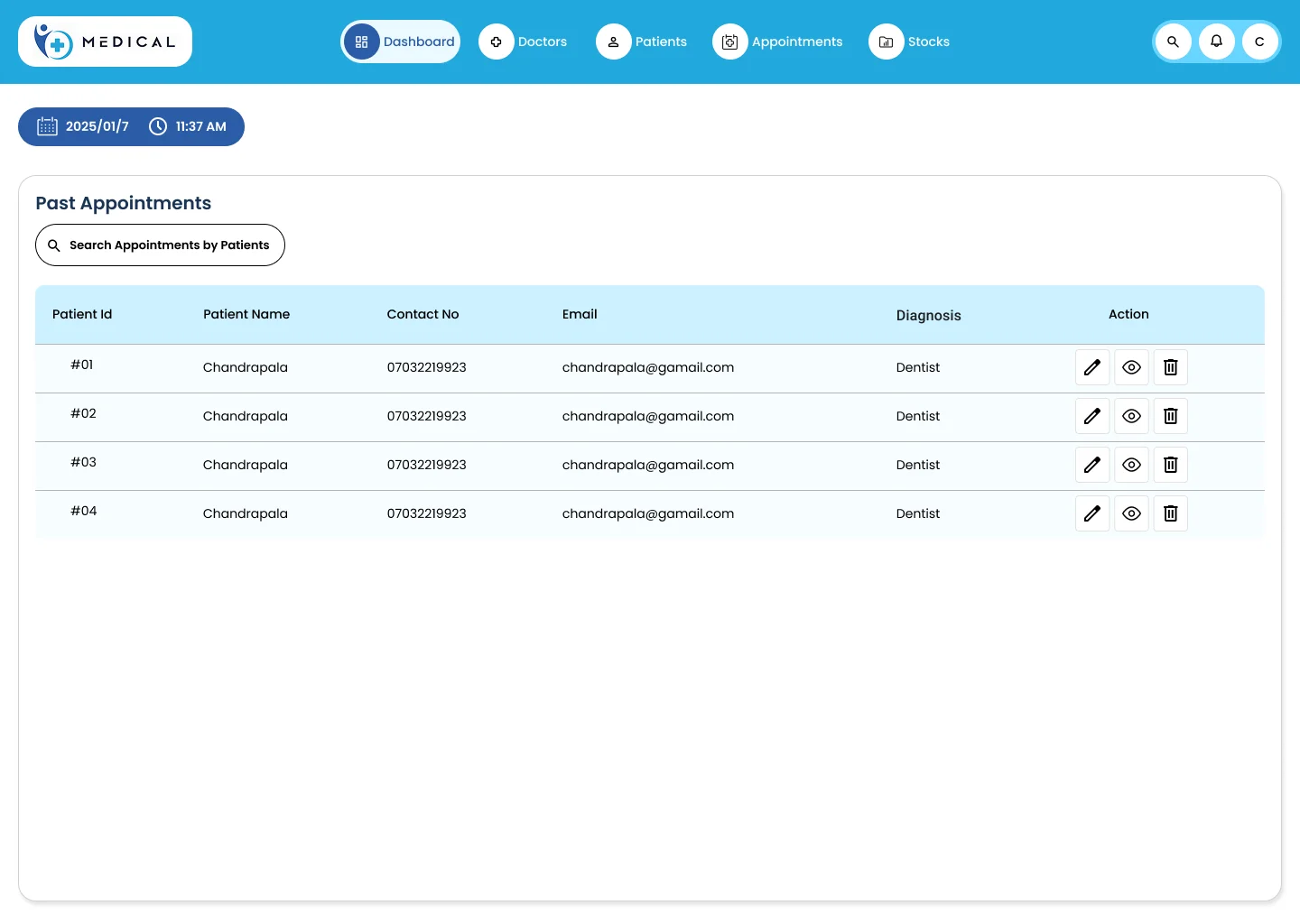1300x924 pixels.
Task: Open the Doctors tab
Action: 524,42
